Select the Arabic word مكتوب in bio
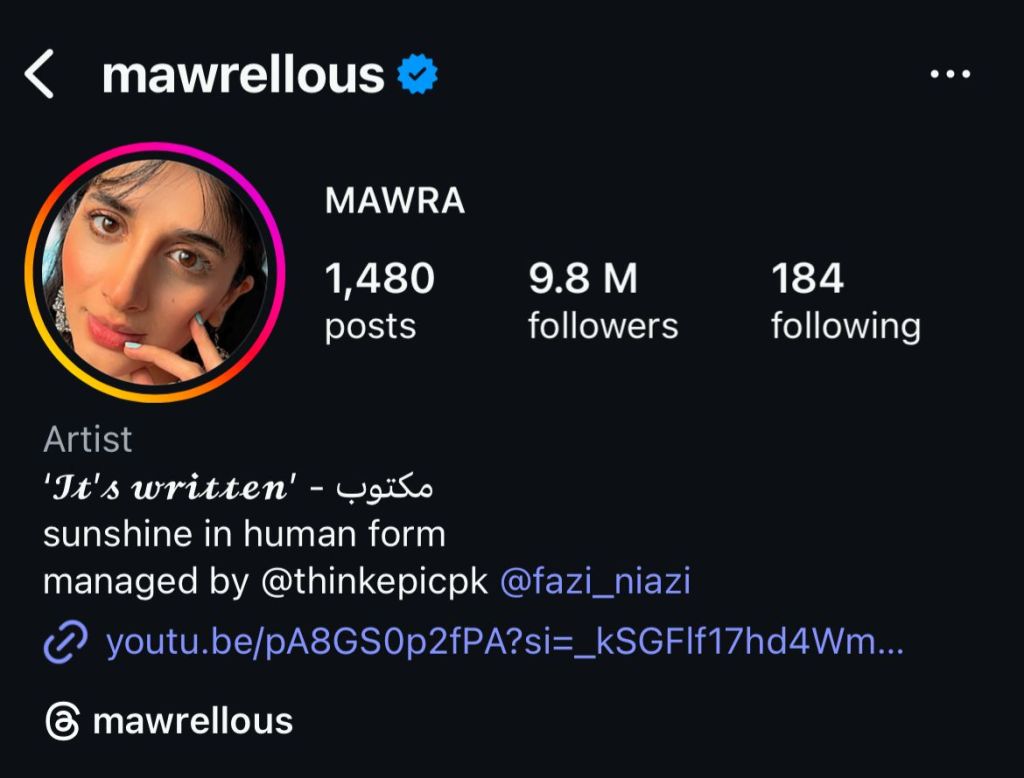Viewport: 1024px width, 778px height. (x=385, y=487)
